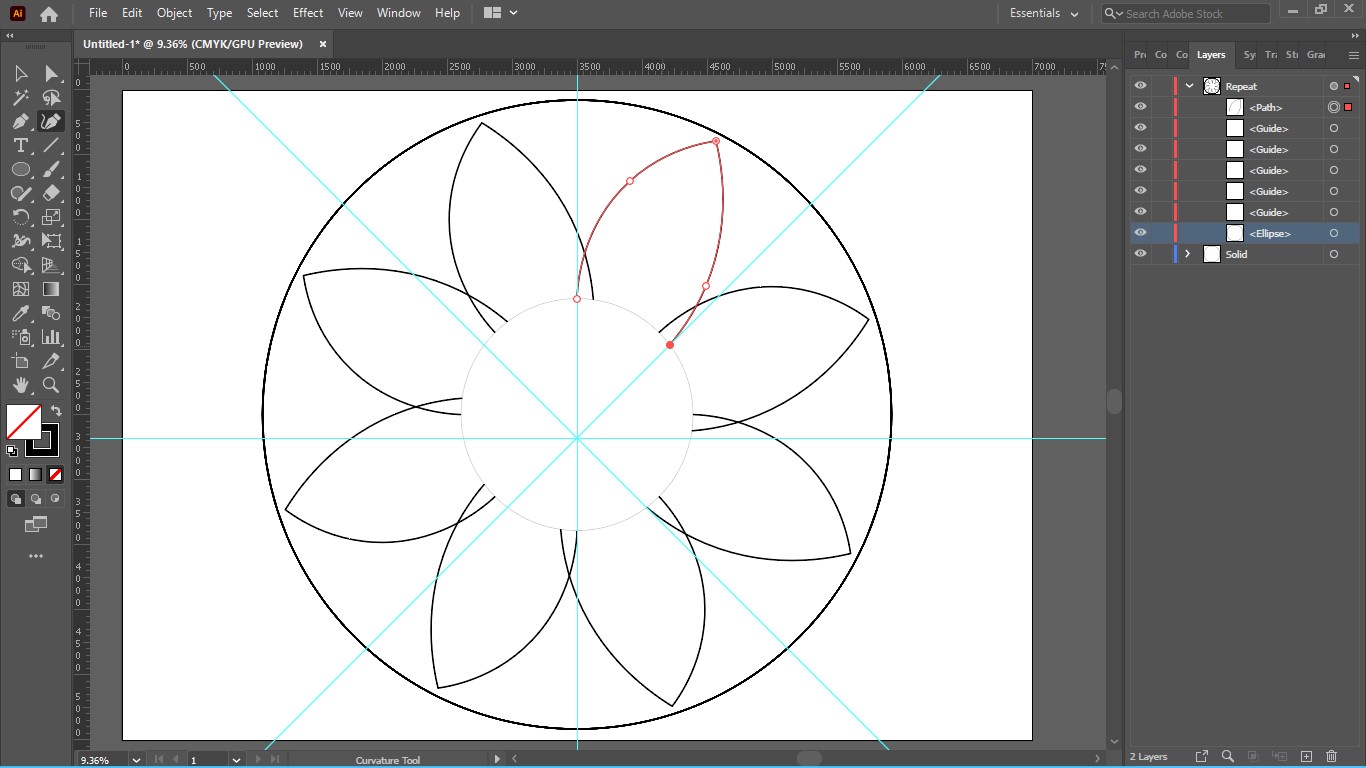The image size is (1366, 768).
Task: Delete selection via trash icon
Action: pyautogui.click(x=1331, y=757)
